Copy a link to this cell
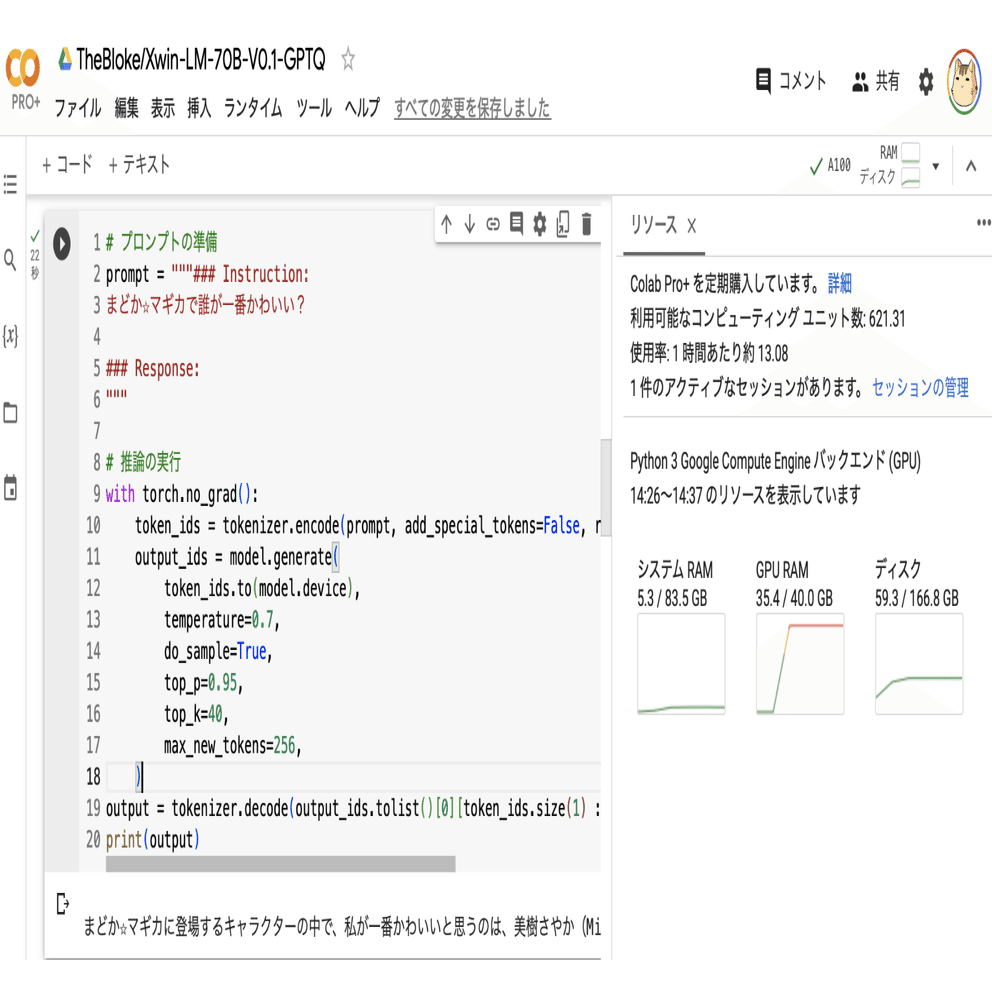Viewport: 992px width, 992px height. (x=493, y=224)
